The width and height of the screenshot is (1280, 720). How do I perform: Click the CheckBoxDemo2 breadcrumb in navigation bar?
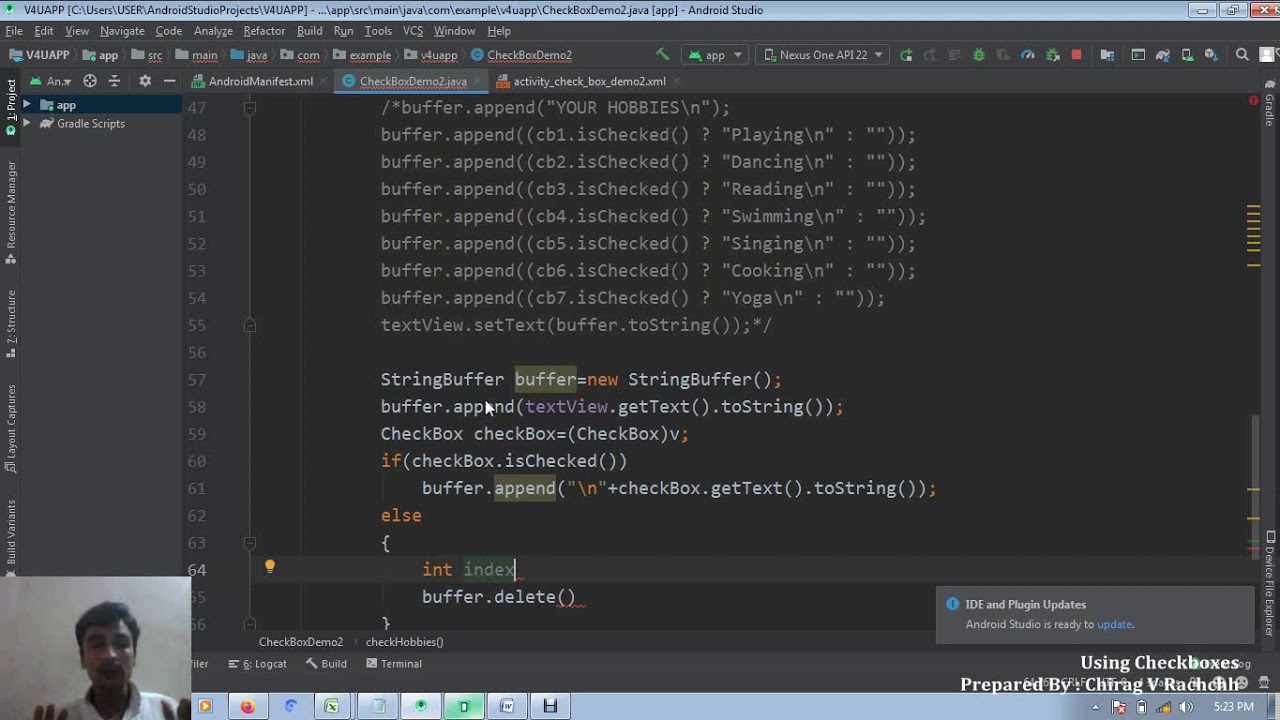521,55
